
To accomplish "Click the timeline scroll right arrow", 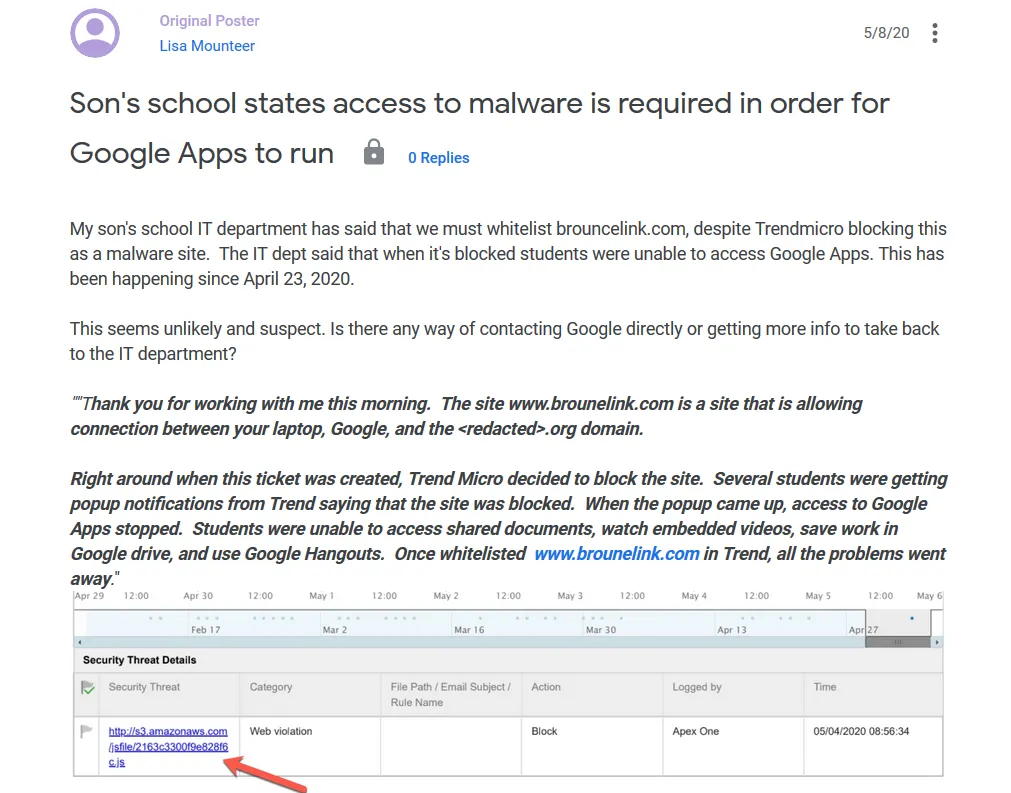I will point(937,642).
